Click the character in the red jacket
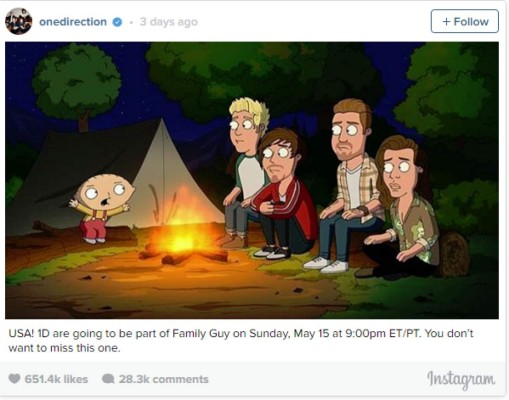 [x=282, y=195]
